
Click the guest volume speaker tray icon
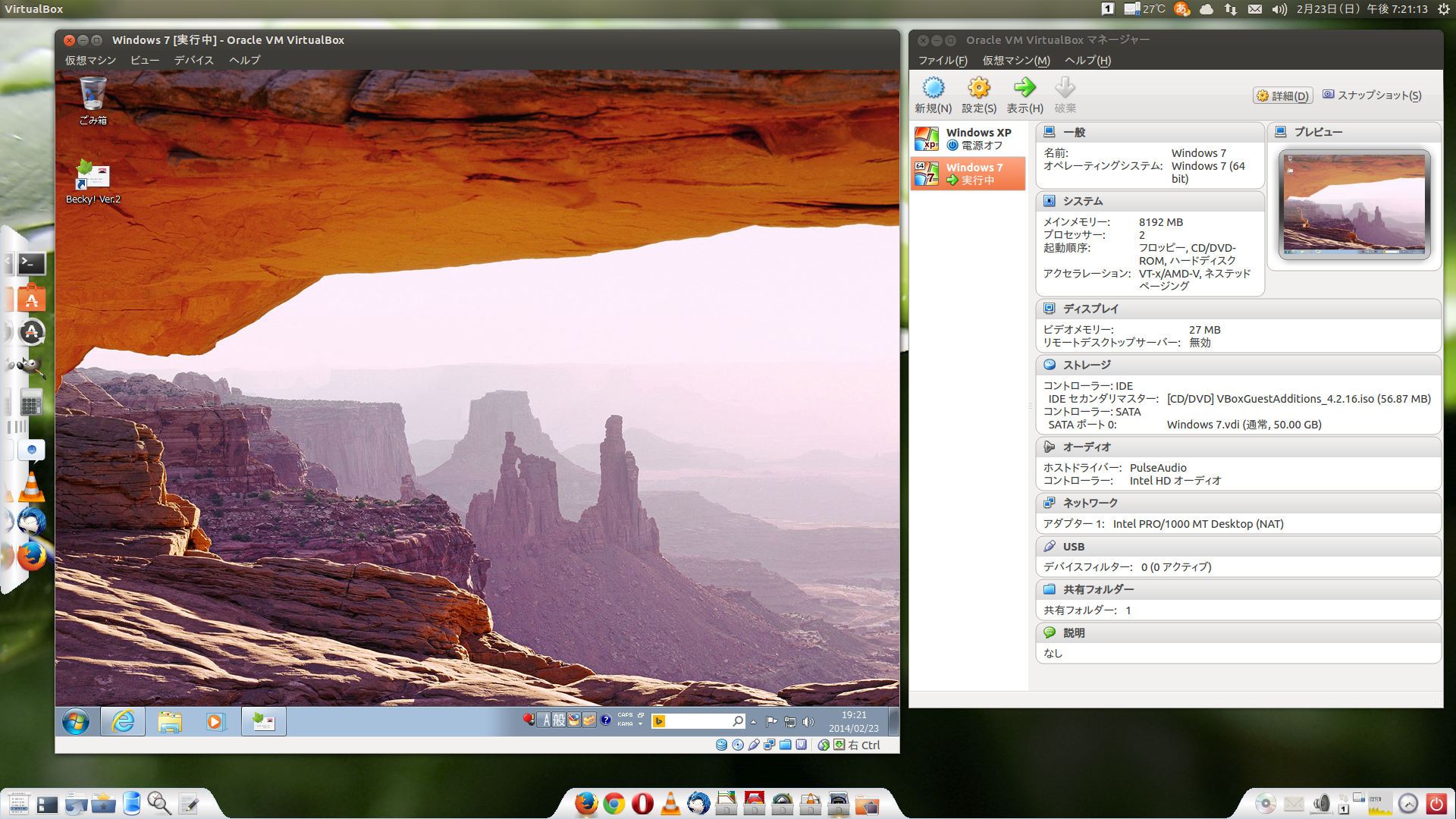coord(808,722)
